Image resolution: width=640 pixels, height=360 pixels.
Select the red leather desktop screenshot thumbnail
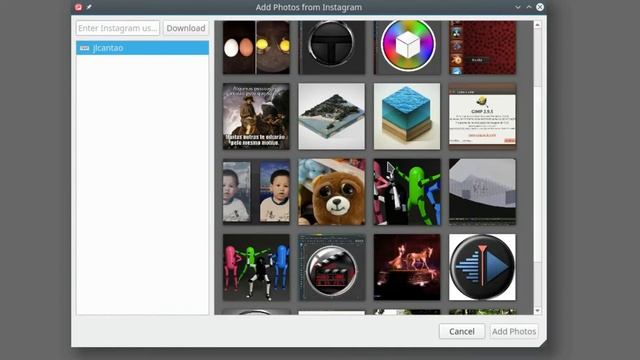click(x=482, y=47)
